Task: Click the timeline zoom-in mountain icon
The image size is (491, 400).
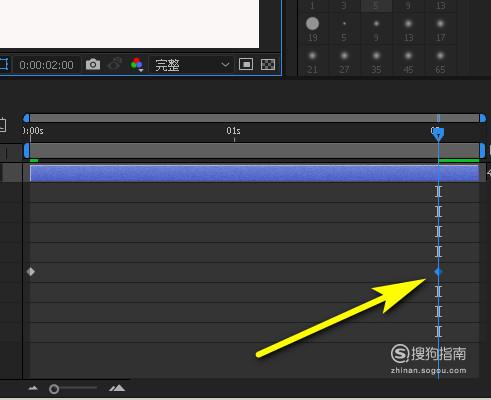Action: [117, 388]
